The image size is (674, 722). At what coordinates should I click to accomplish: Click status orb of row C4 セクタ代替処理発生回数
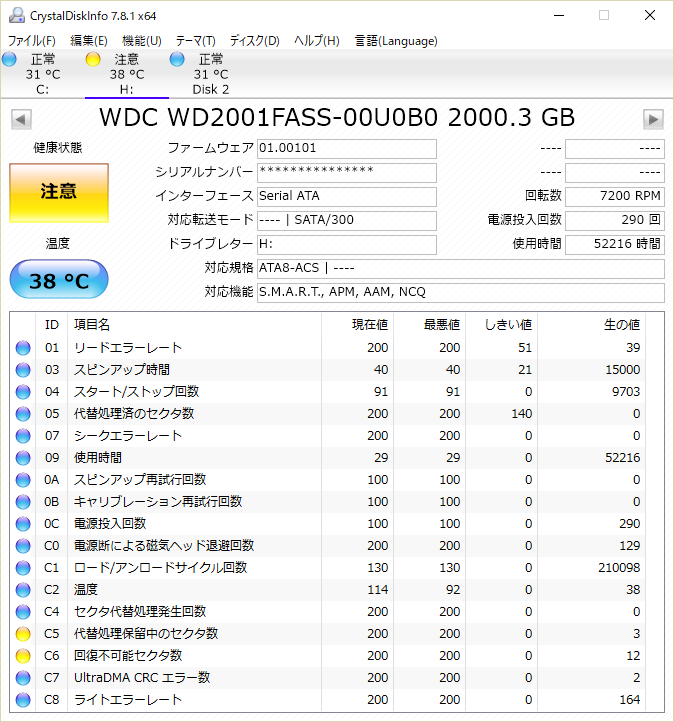[23, 612]
